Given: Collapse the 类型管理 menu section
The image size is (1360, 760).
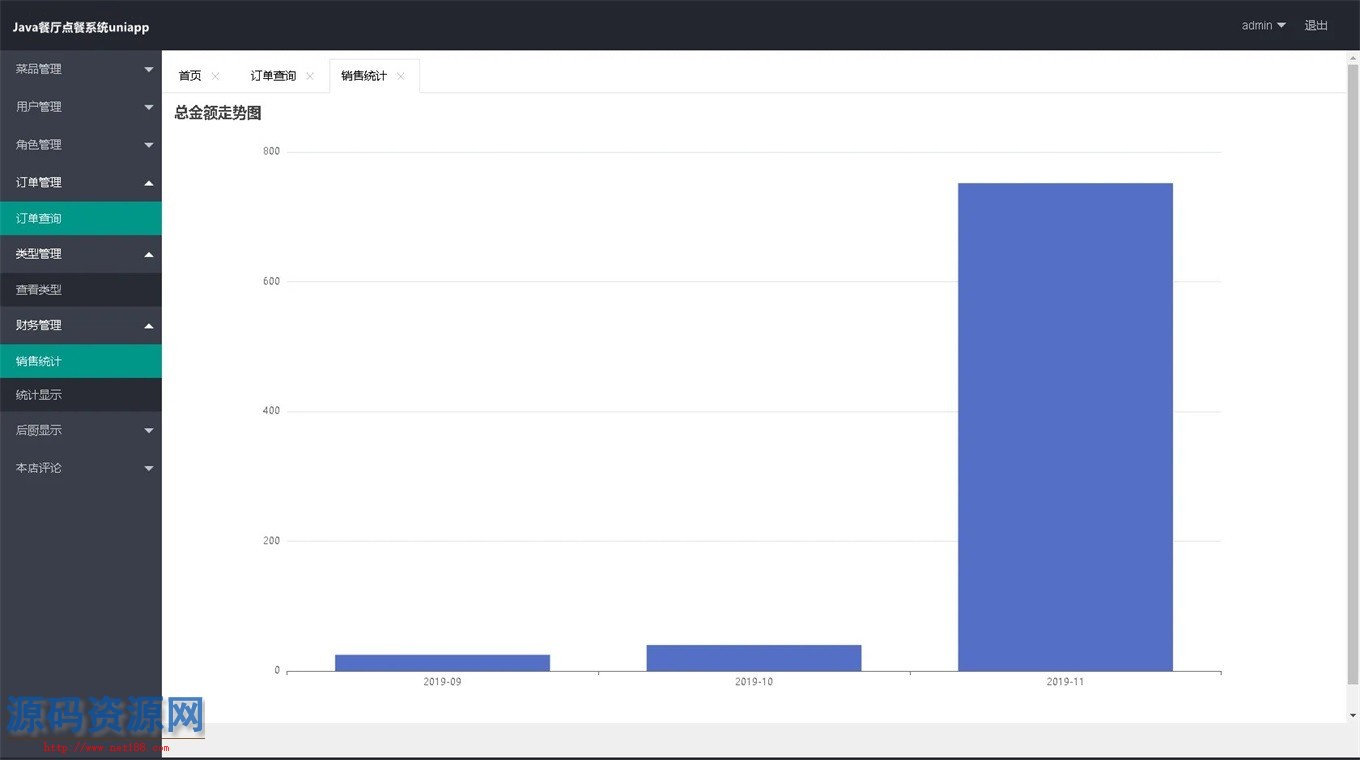Looking at the screenshot, I should point(80,254).
